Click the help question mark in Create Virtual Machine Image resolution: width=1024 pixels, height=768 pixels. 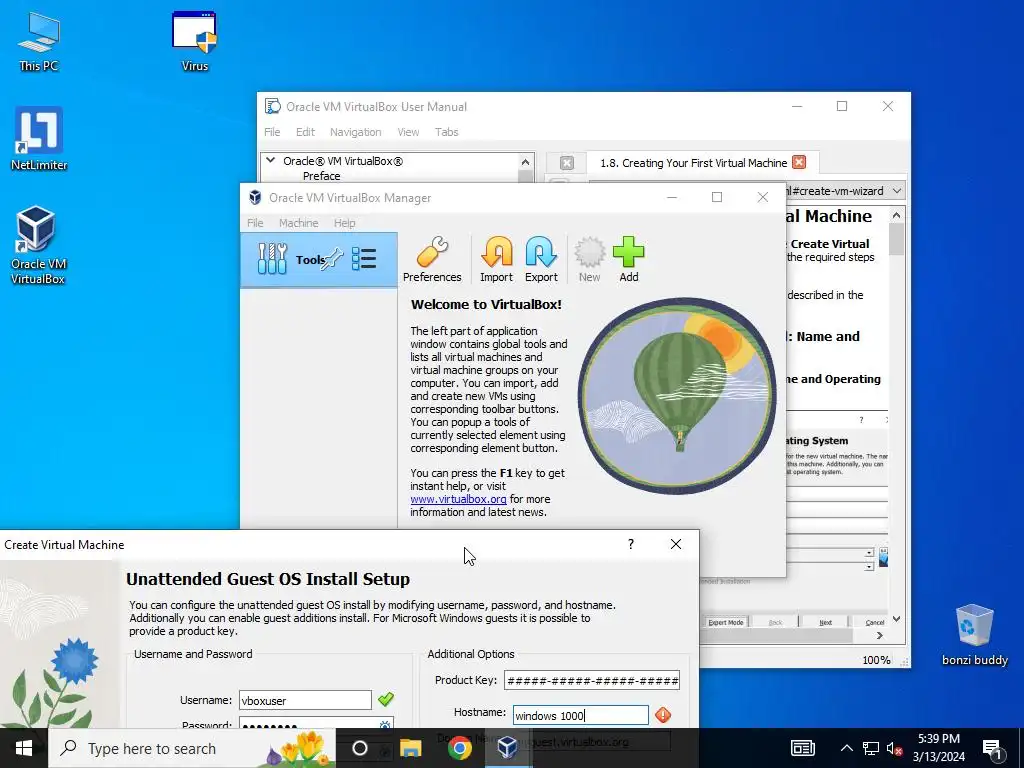631,544
